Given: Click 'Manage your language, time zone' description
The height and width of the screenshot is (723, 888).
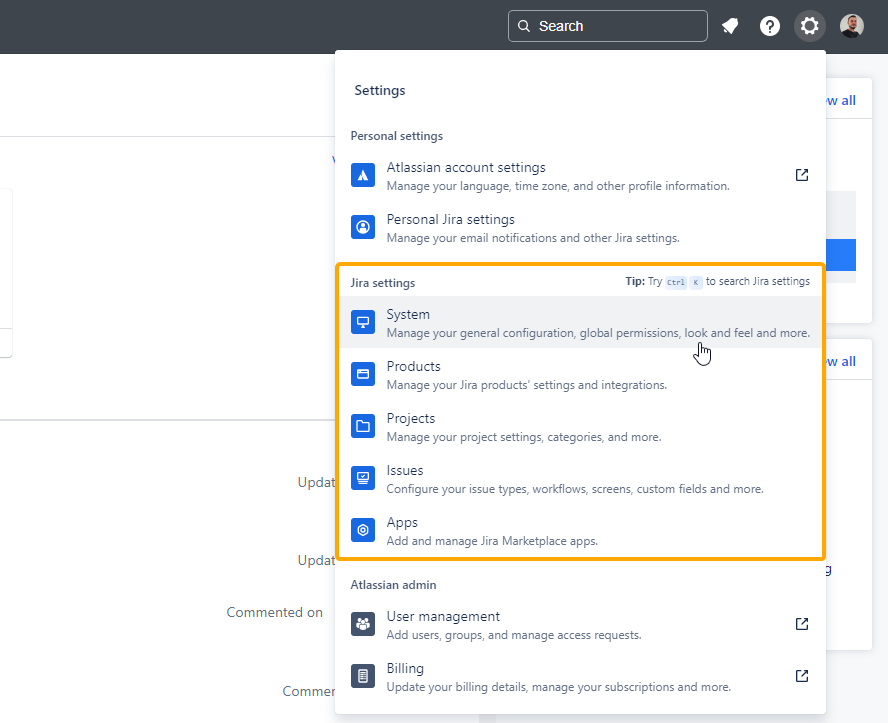Looking at the screenshot, I should click(x=558, y=186).
